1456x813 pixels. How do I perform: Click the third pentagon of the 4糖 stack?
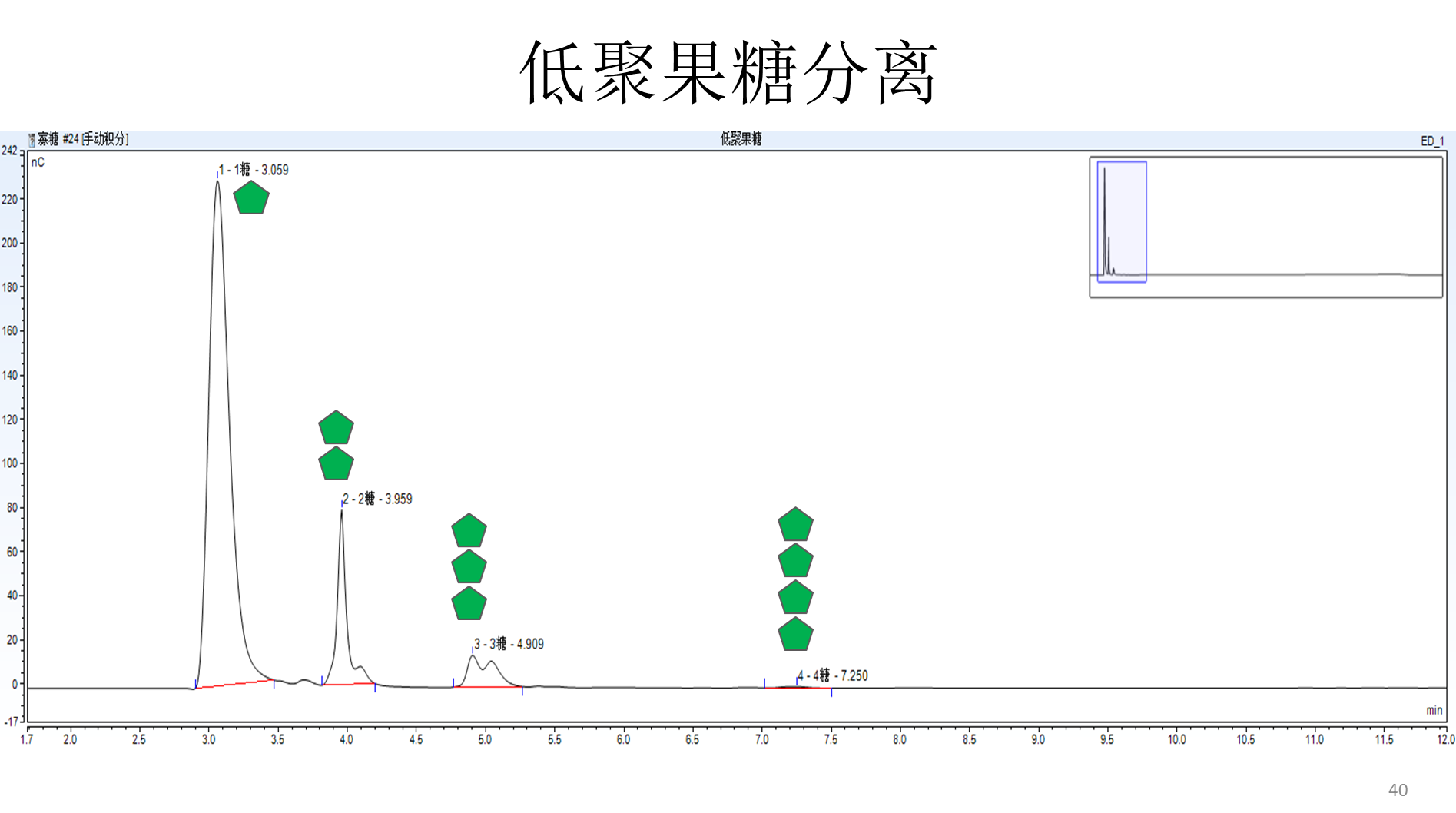pyautogui.click(x=795, y=598)
